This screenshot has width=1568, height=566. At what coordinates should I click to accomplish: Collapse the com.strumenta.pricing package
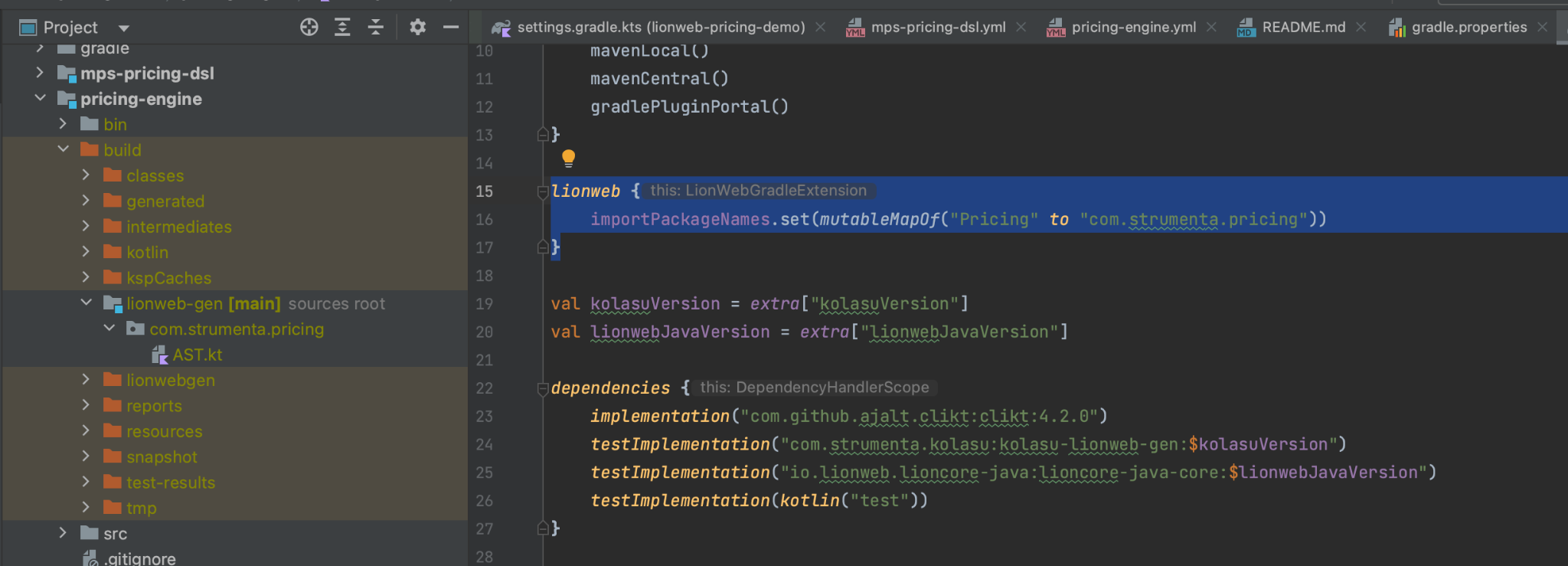click(109, 328)
